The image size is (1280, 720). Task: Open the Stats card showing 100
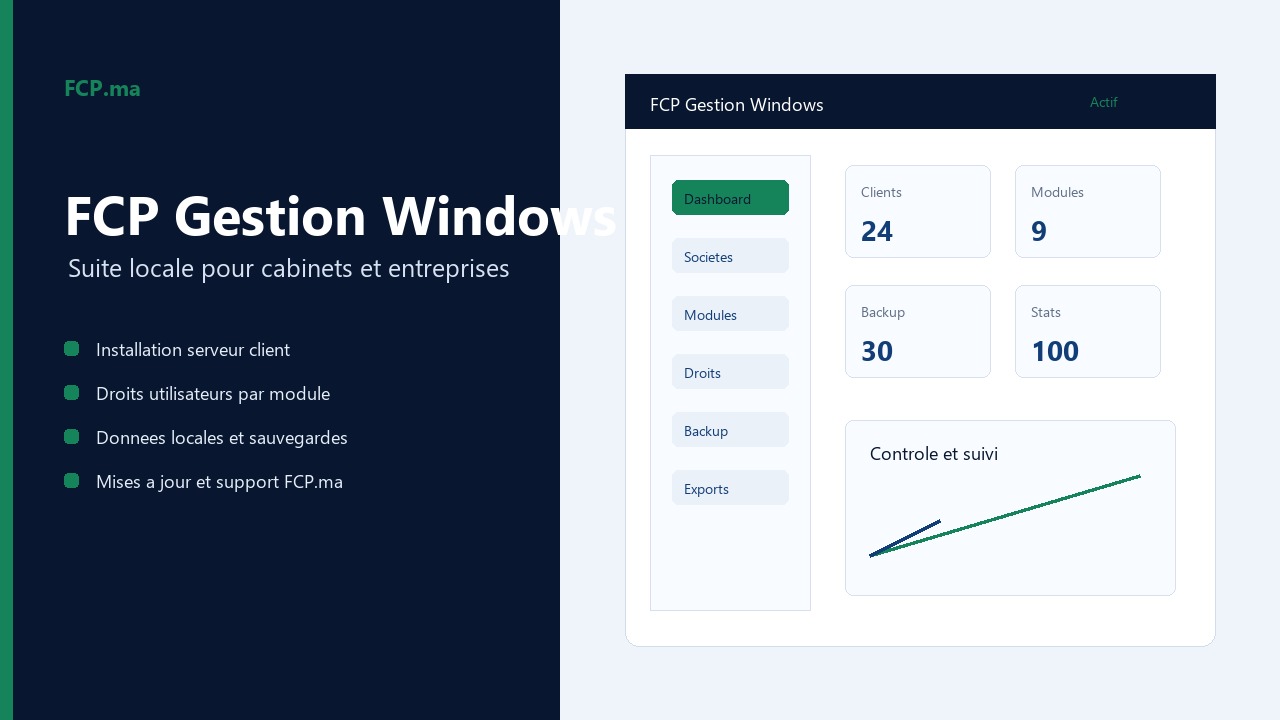coord(1088,332)
